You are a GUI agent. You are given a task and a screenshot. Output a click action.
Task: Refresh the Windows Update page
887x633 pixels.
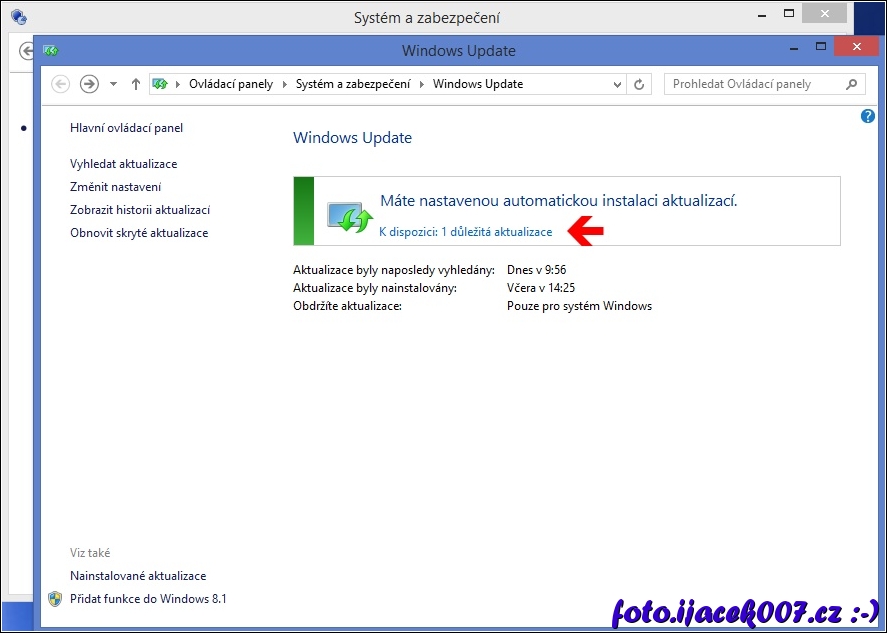click(640, 84)
